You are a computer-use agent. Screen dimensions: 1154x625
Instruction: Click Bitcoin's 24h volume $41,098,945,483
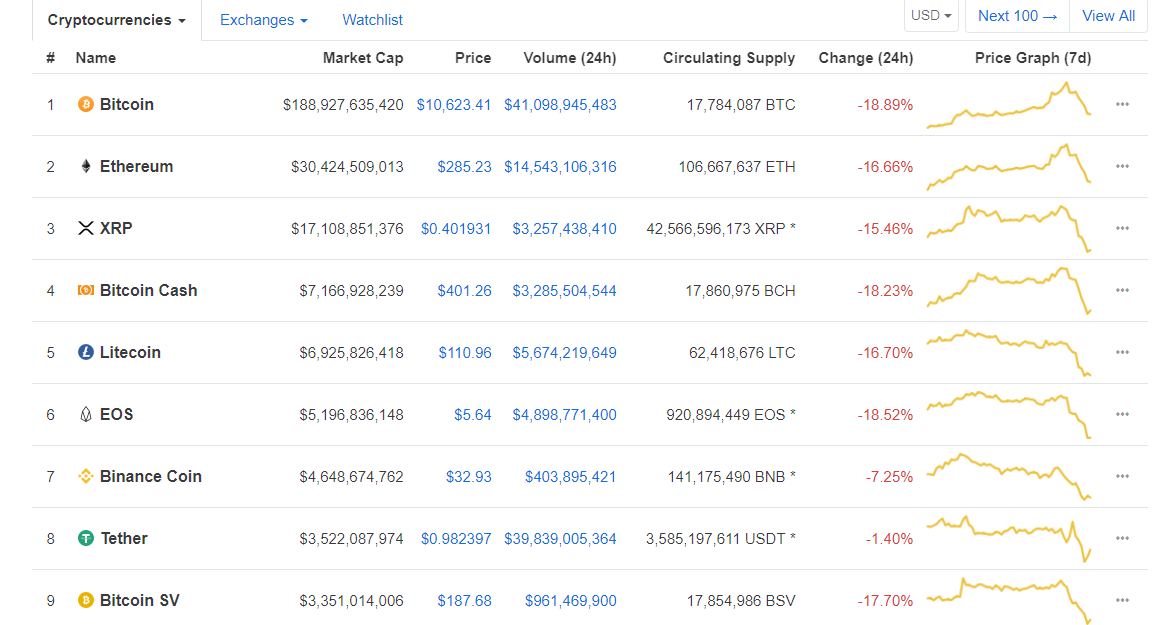tap(560, 105)
